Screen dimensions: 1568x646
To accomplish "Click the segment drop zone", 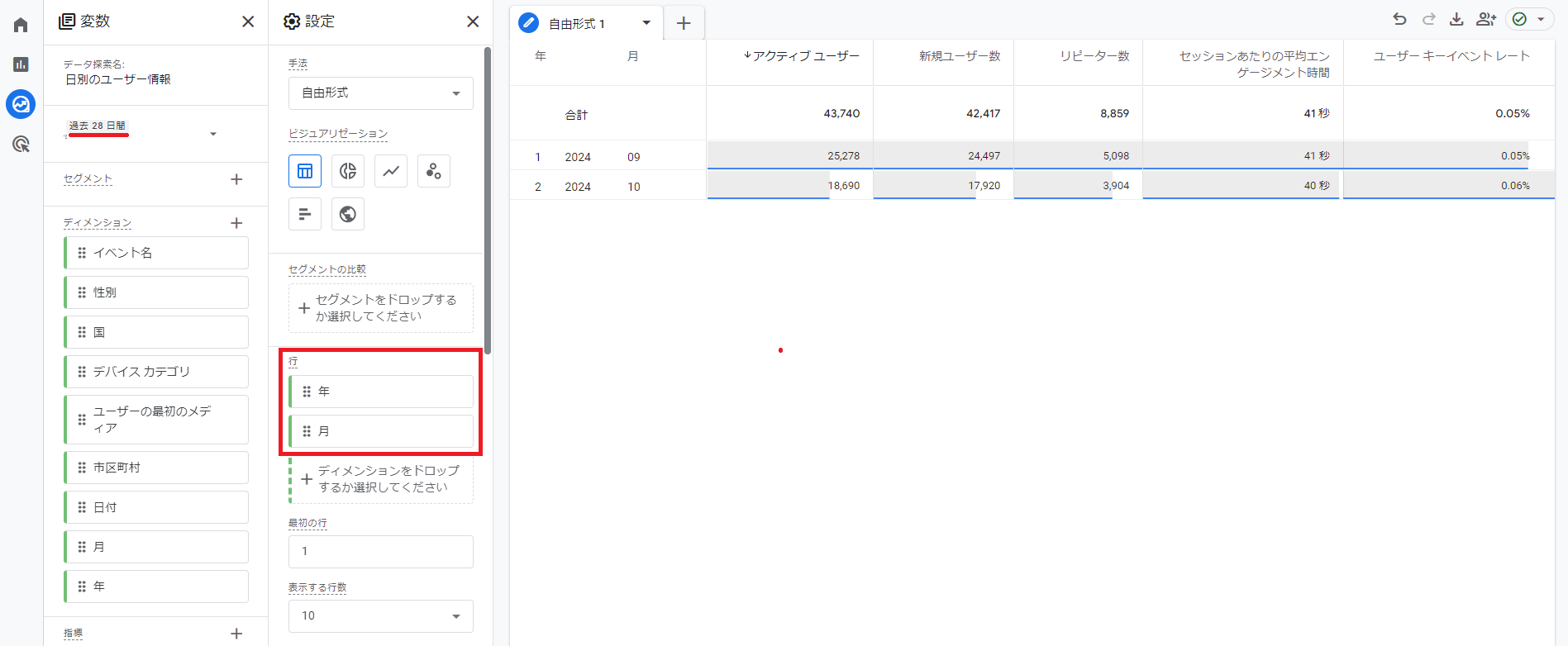I will pos(380,308).
